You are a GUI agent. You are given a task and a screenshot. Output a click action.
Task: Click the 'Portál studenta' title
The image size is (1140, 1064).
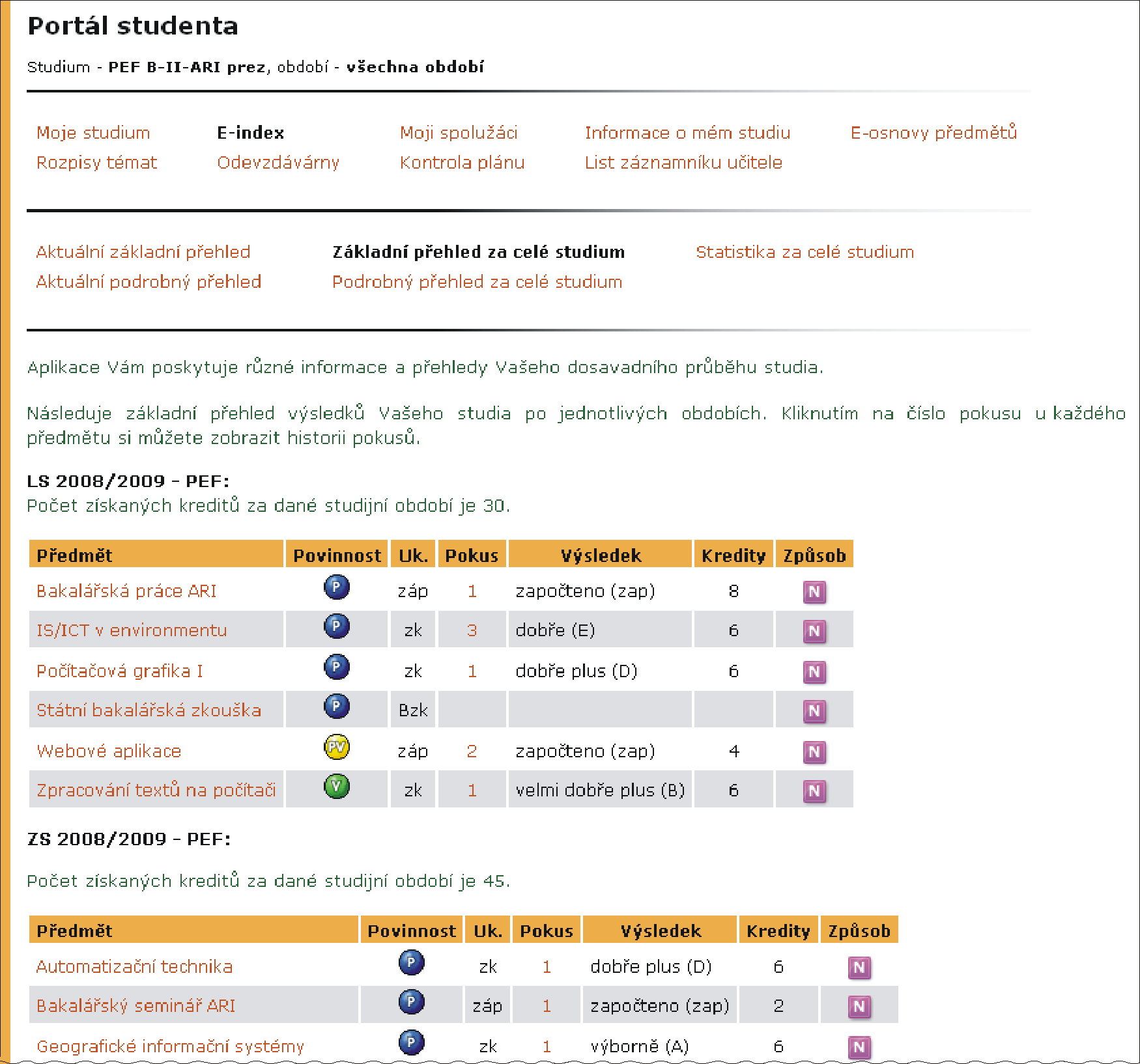click(133, 25)
